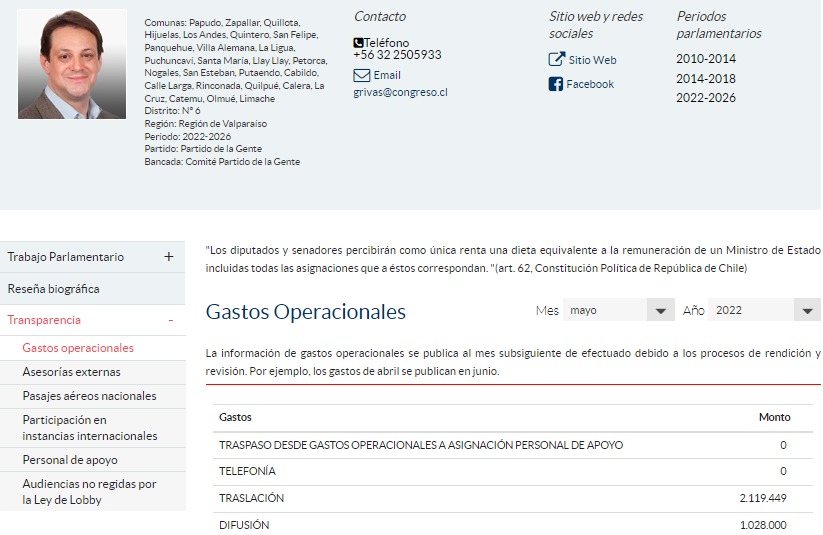Click the grivas@congreso.cl email address
The image size is (823, 535).
coord(400,92)
